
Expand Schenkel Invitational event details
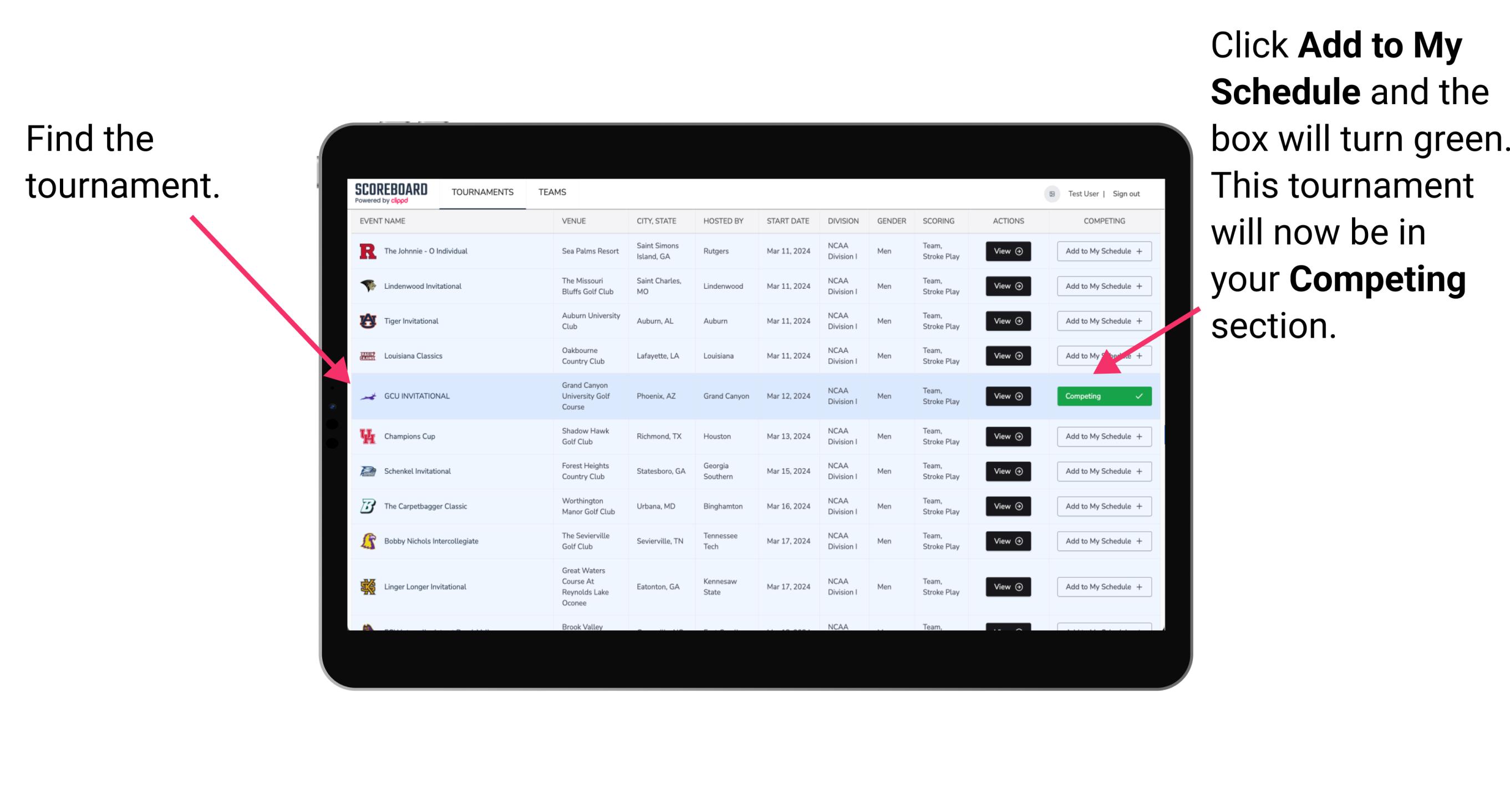pos(1006,471)
